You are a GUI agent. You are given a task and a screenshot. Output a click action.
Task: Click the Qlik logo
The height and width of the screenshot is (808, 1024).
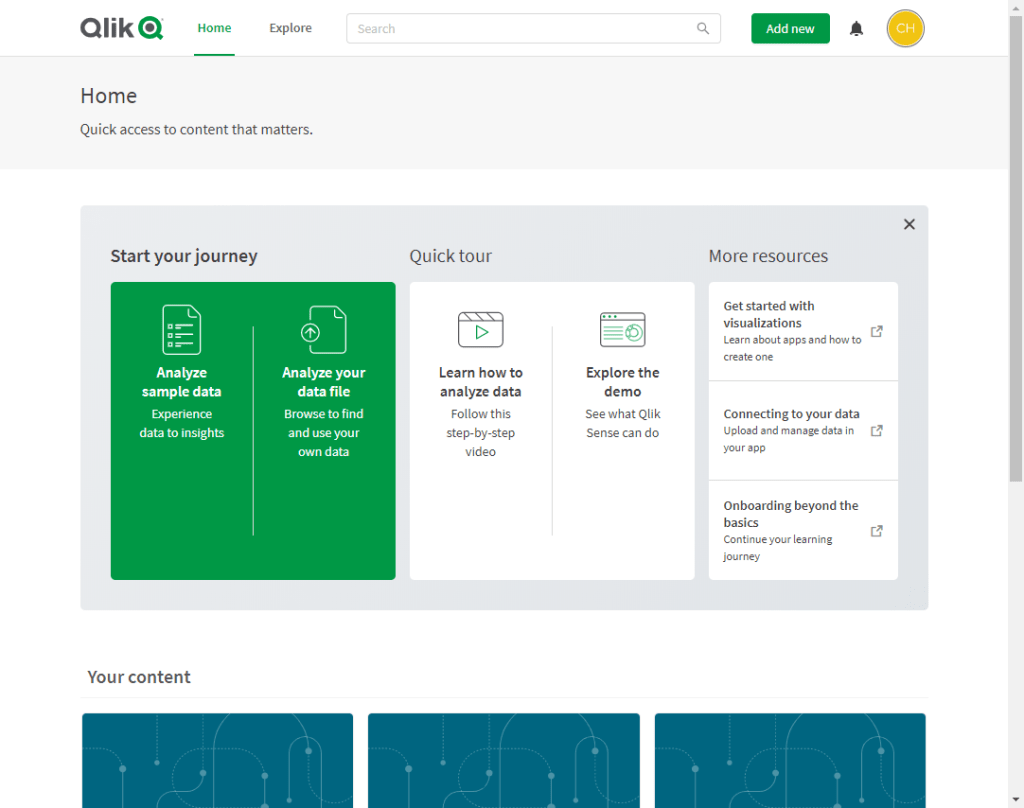[x=121, y=28]
